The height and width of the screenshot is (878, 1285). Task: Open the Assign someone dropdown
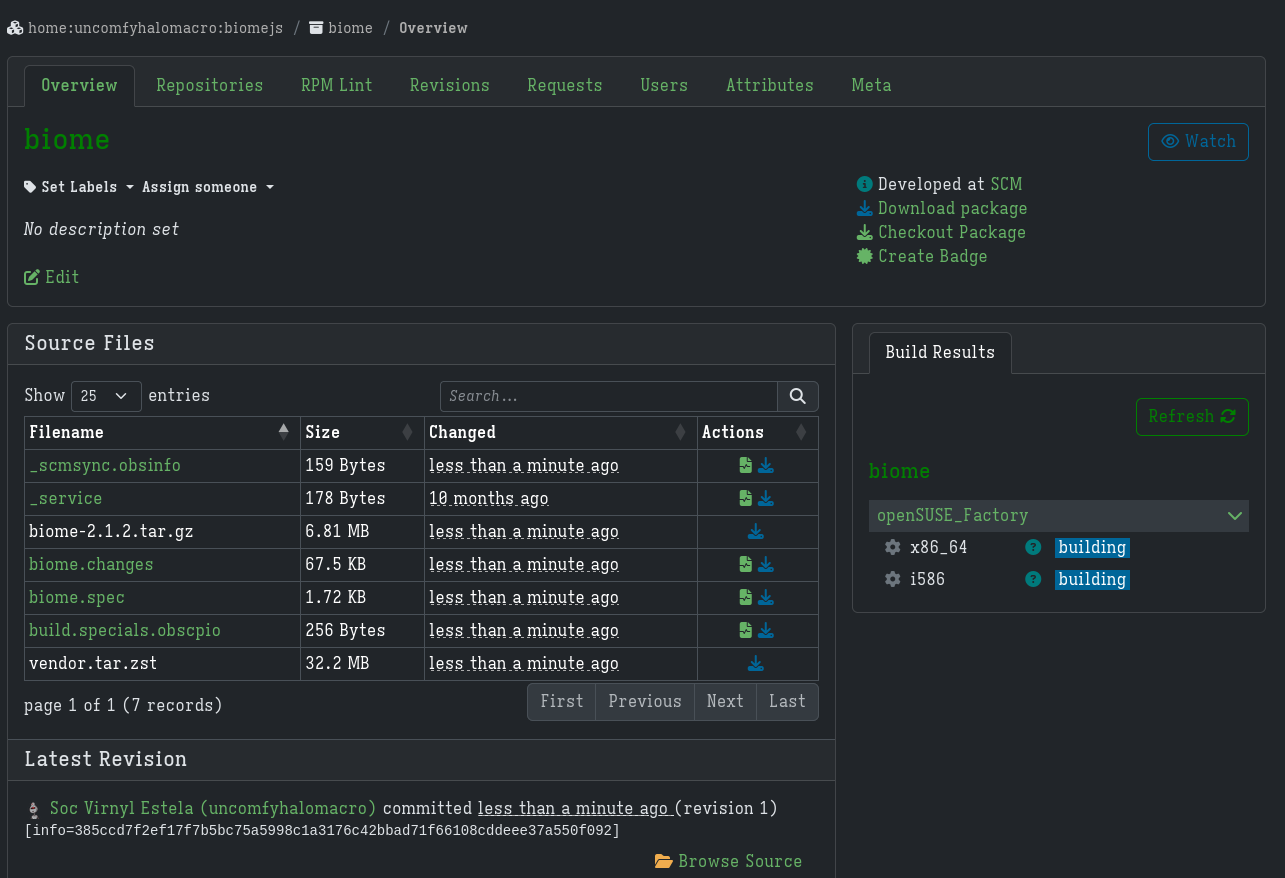208,187
